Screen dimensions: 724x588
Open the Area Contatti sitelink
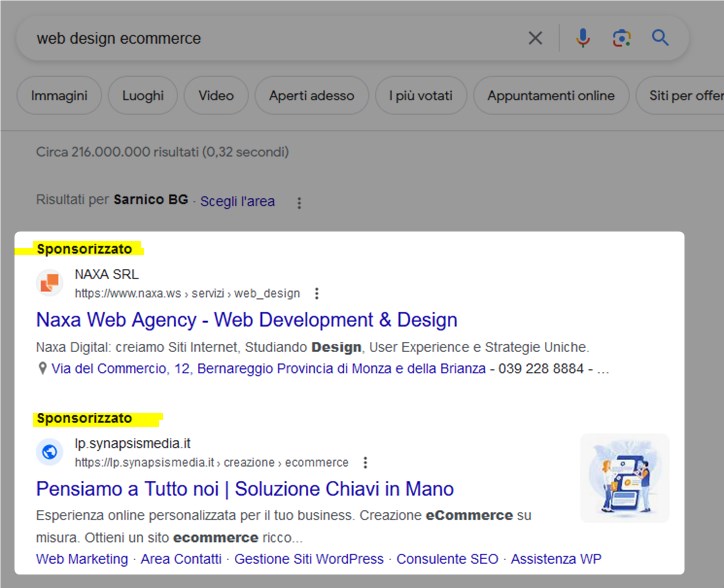[x=181, y=559]
